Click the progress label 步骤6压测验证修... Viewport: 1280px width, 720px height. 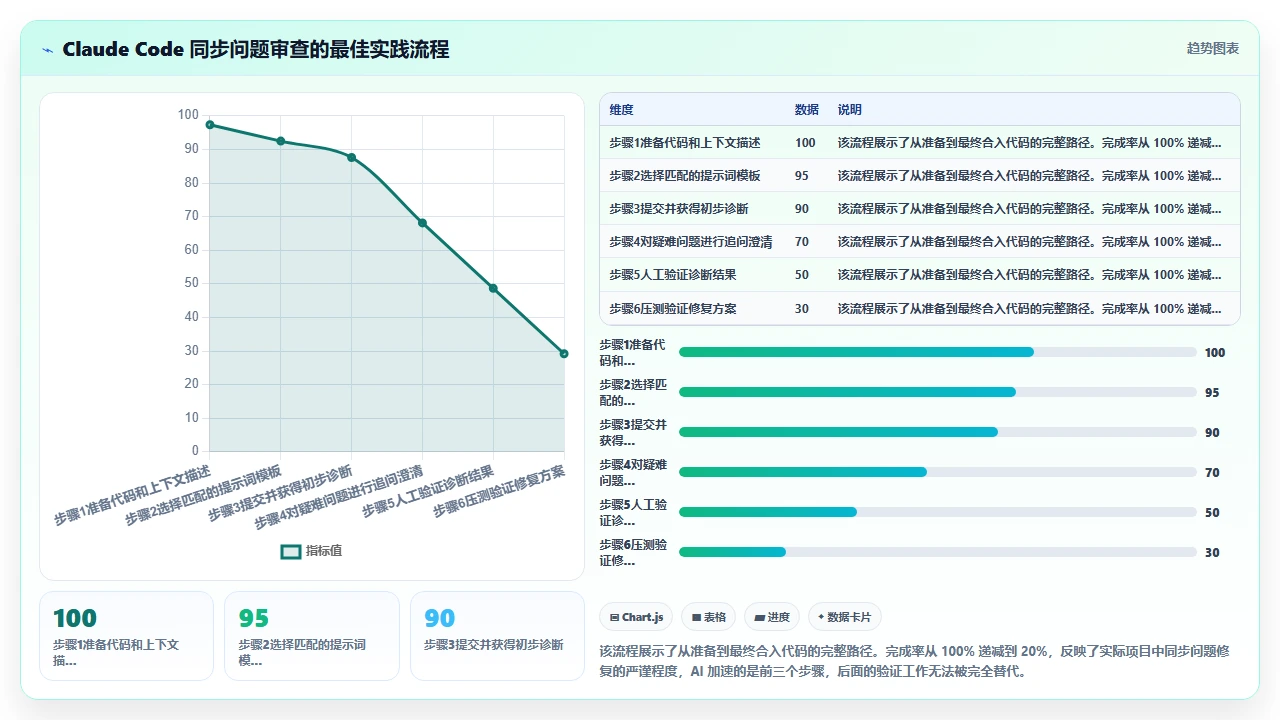click(x=633, y=552)
